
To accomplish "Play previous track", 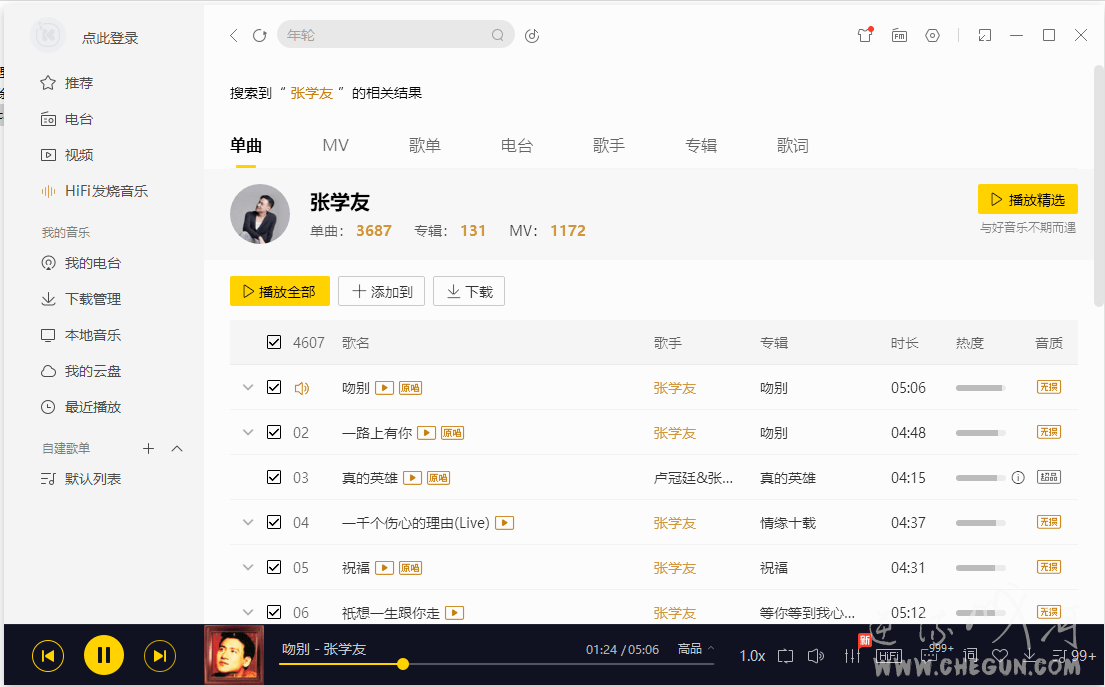I will (48, 656).
